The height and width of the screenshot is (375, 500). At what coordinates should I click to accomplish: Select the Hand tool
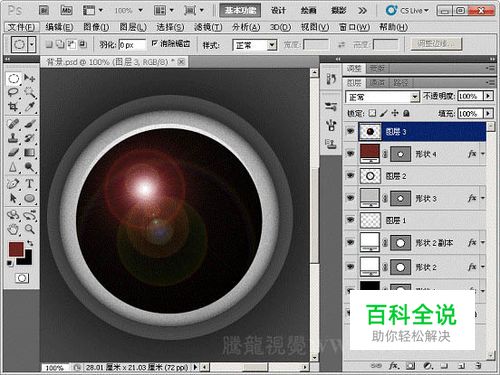pos(13,229)
